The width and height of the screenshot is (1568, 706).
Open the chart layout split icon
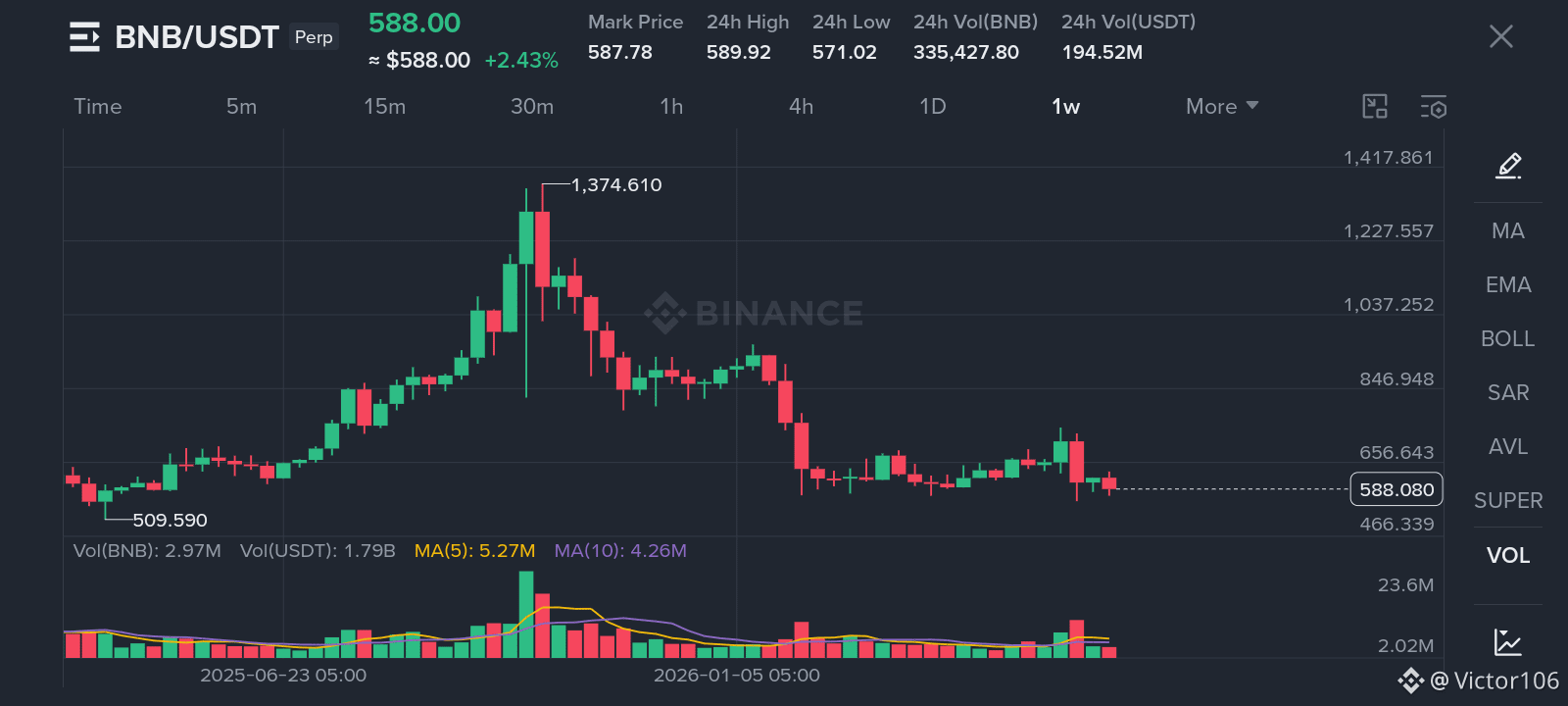pos(1375,106)
